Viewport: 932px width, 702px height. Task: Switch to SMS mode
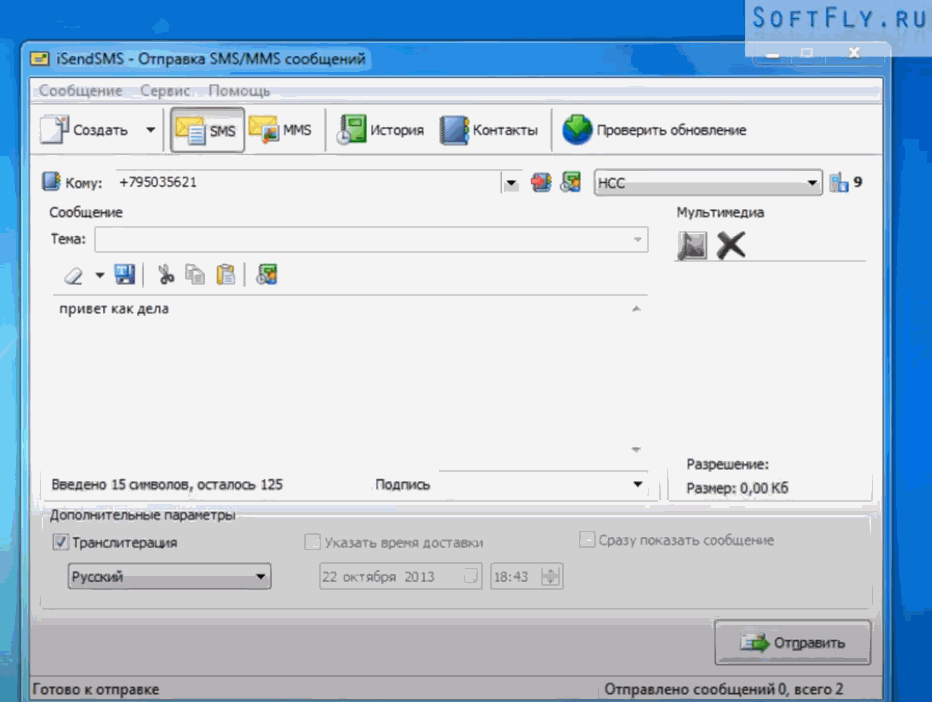(x=207, y=130)
